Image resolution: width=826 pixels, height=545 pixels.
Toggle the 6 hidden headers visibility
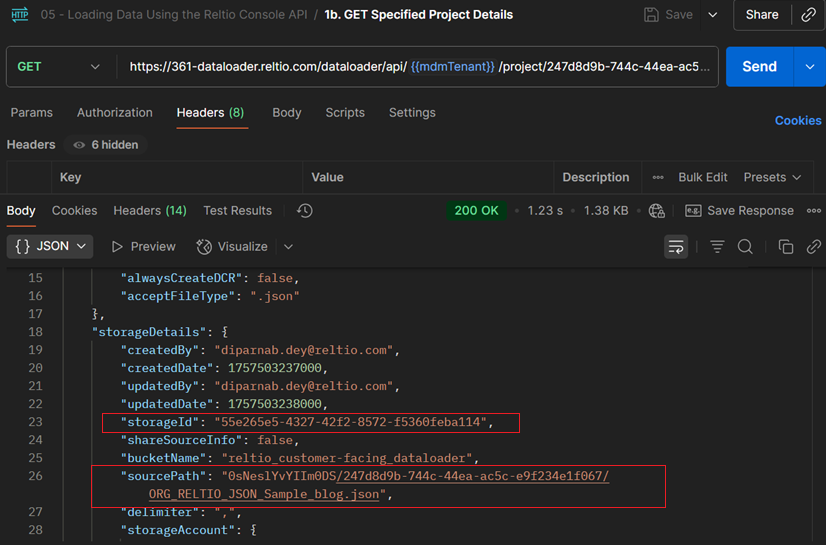[x=105, y=145]
